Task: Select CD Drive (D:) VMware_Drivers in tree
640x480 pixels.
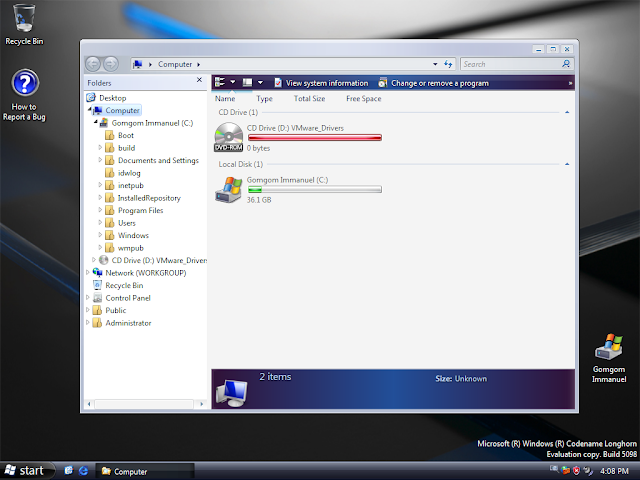Action: [159, 260]
